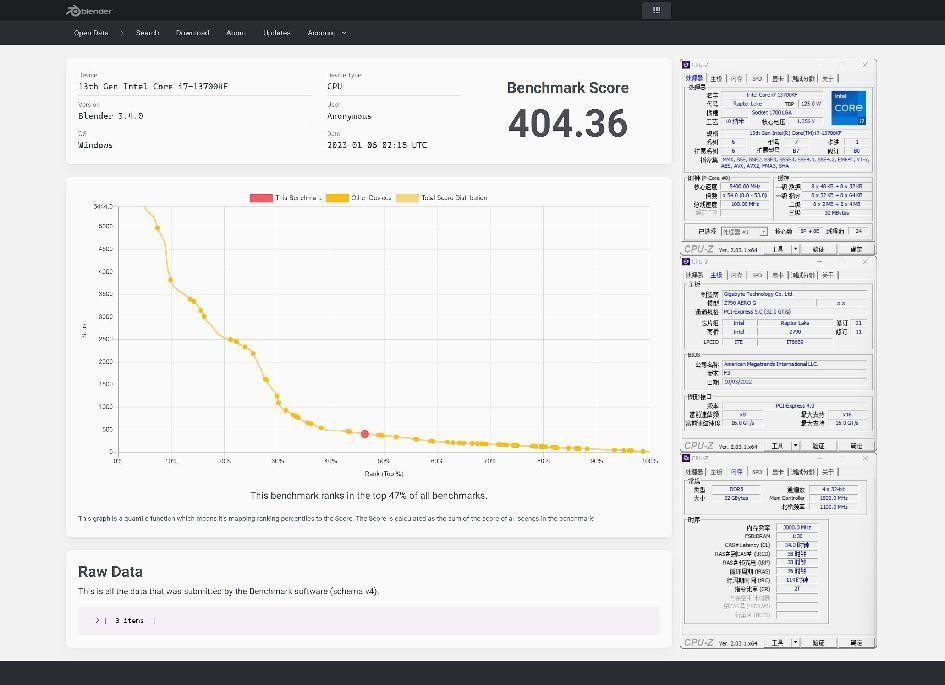Click the Updates navigation item
This screenshot has width=945, height=685.
point(277,33)
